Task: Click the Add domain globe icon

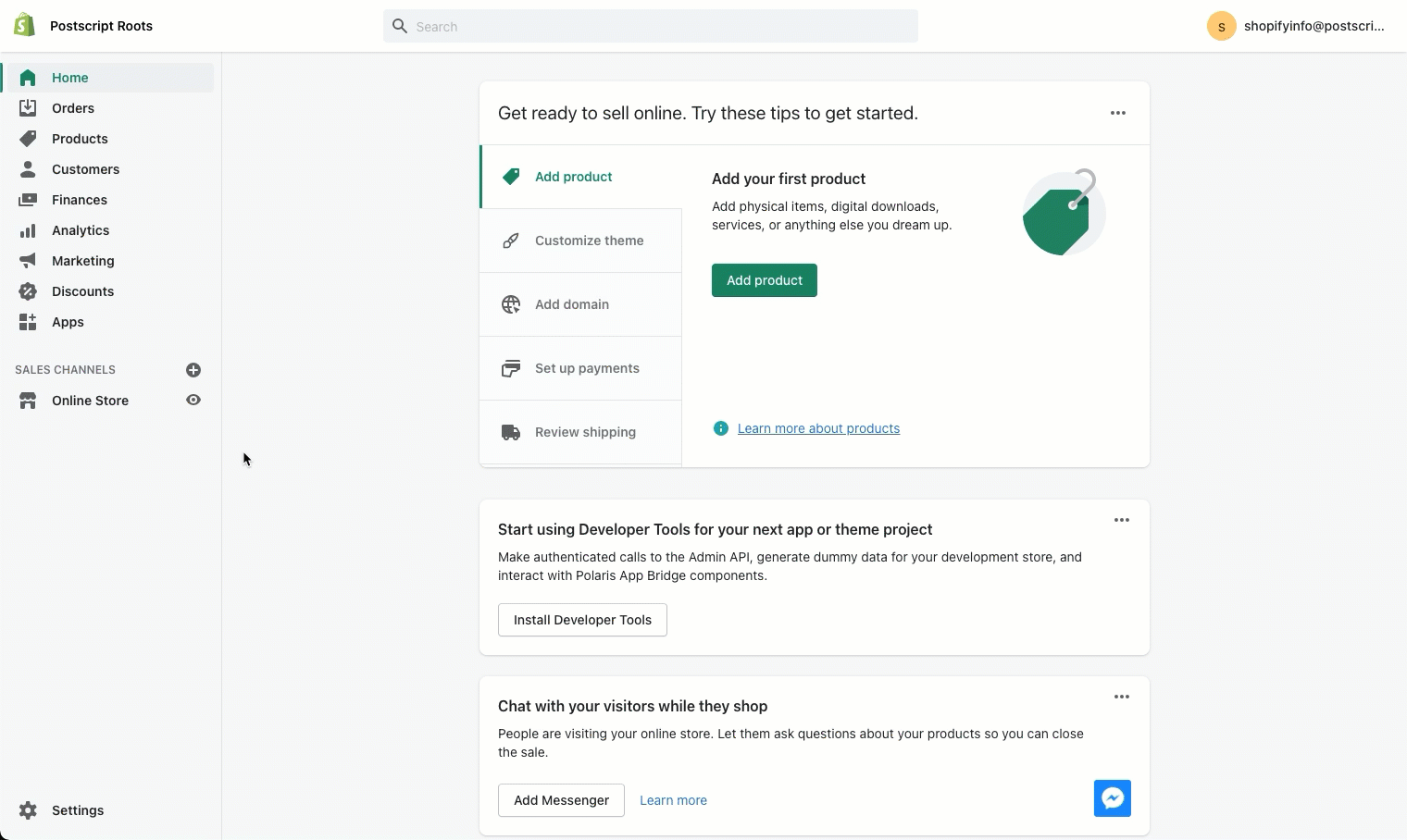Action: [x=511, y=304]
